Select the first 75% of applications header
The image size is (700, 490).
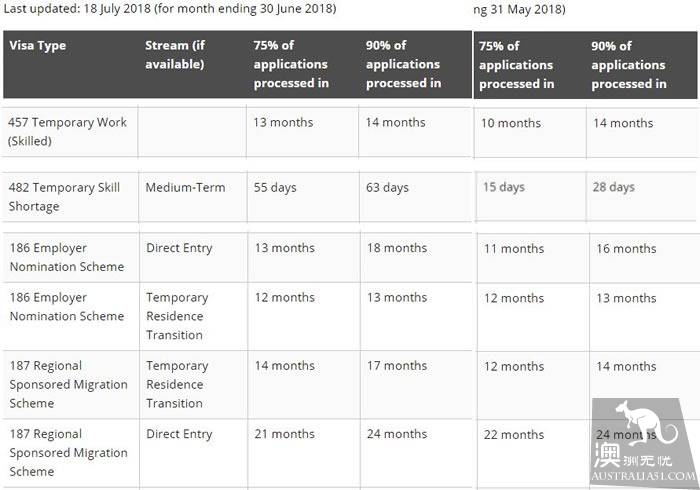[x=291, y=64]
